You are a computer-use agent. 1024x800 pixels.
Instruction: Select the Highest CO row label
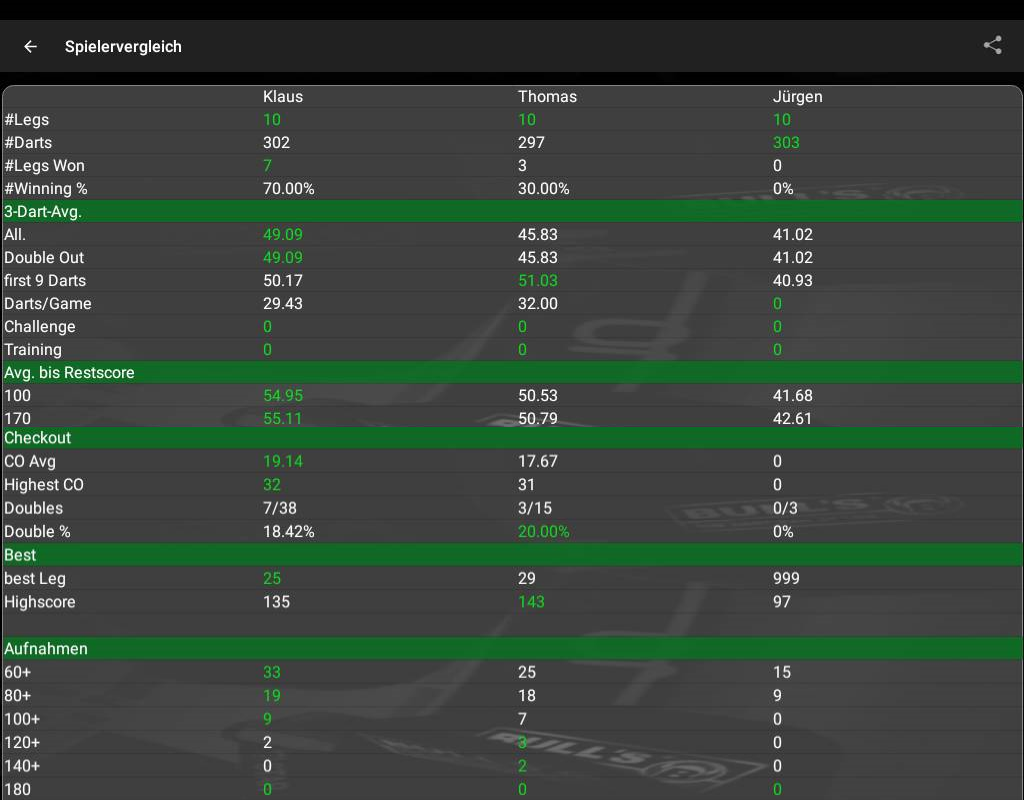[x=44, y=485]
